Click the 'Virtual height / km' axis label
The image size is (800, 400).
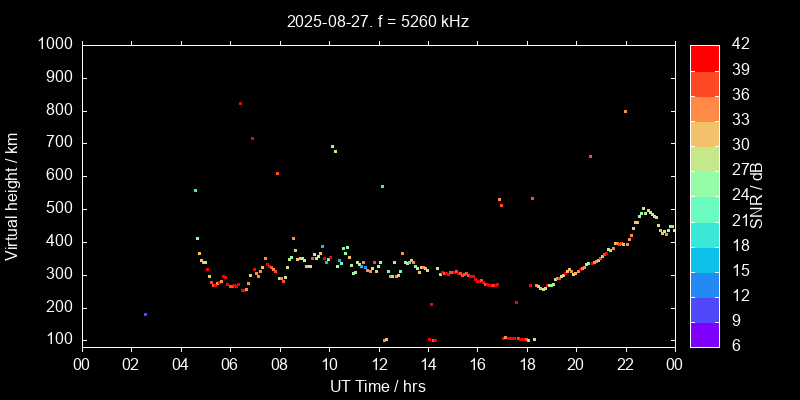coord(12,195)
